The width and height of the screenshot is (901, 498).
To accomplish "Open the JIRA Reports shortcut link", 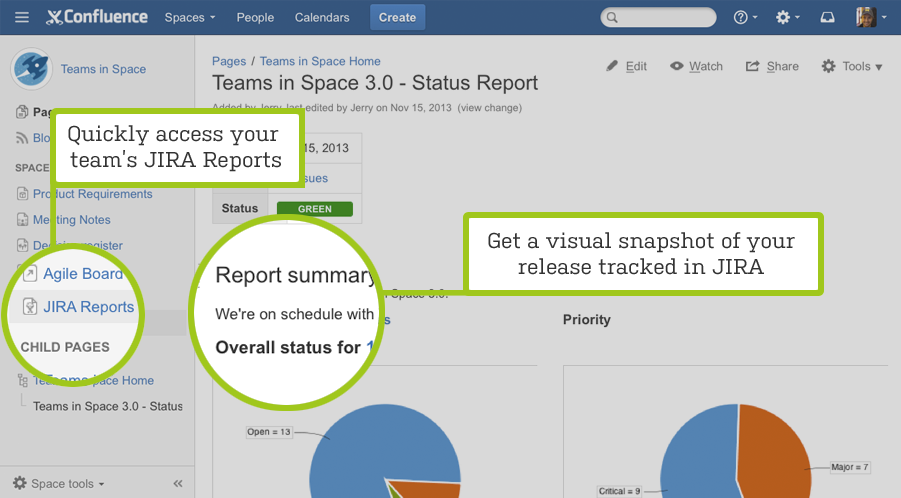I will coord(88,307).
